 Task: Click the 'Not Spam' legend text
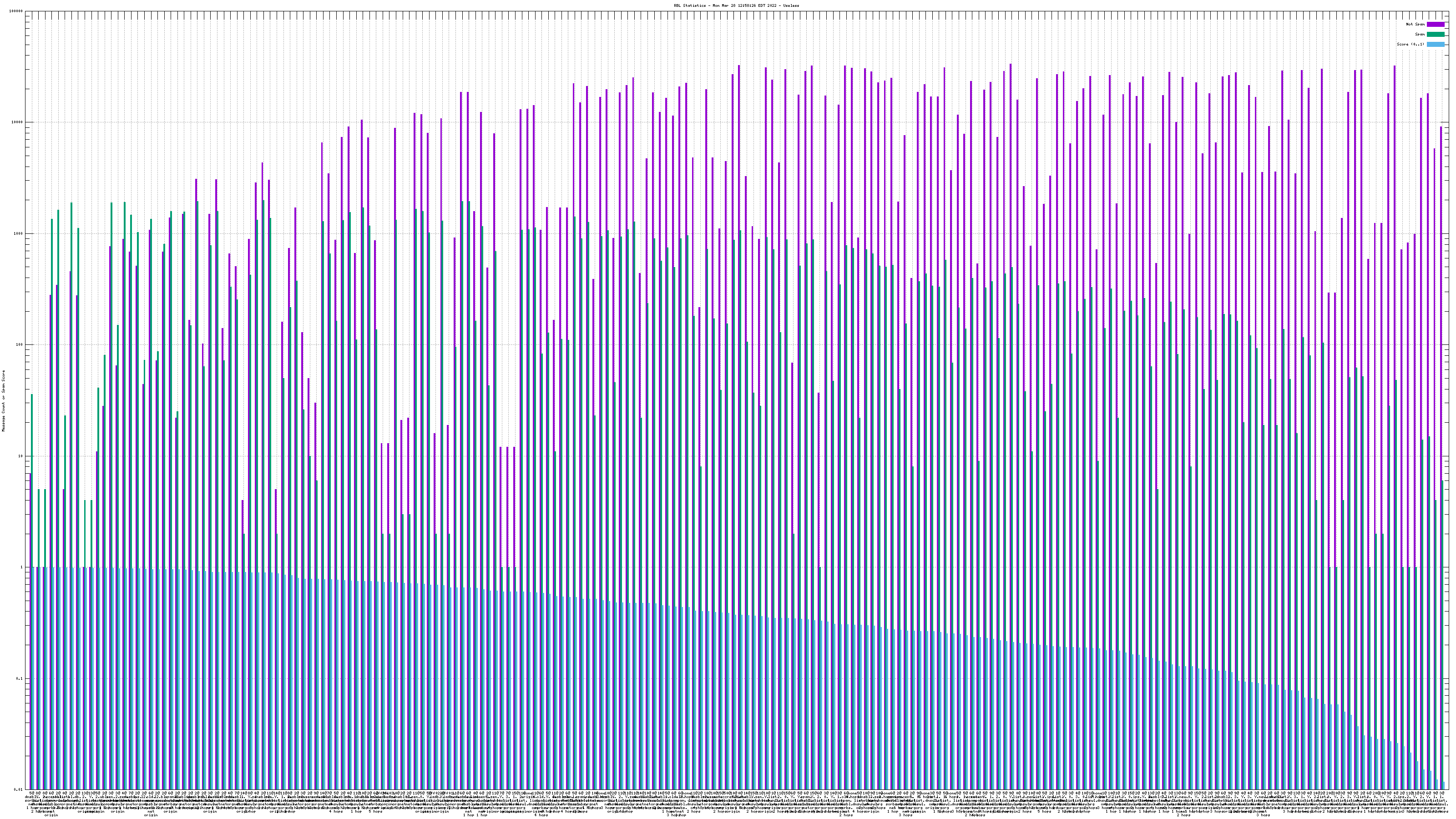[x=1416, y=24]
